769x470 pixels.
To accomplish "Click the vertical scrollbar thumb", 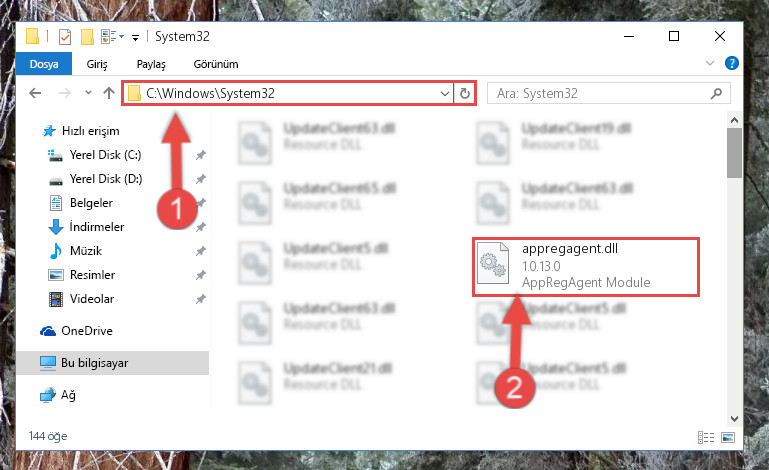I will [x=734, y=153].
